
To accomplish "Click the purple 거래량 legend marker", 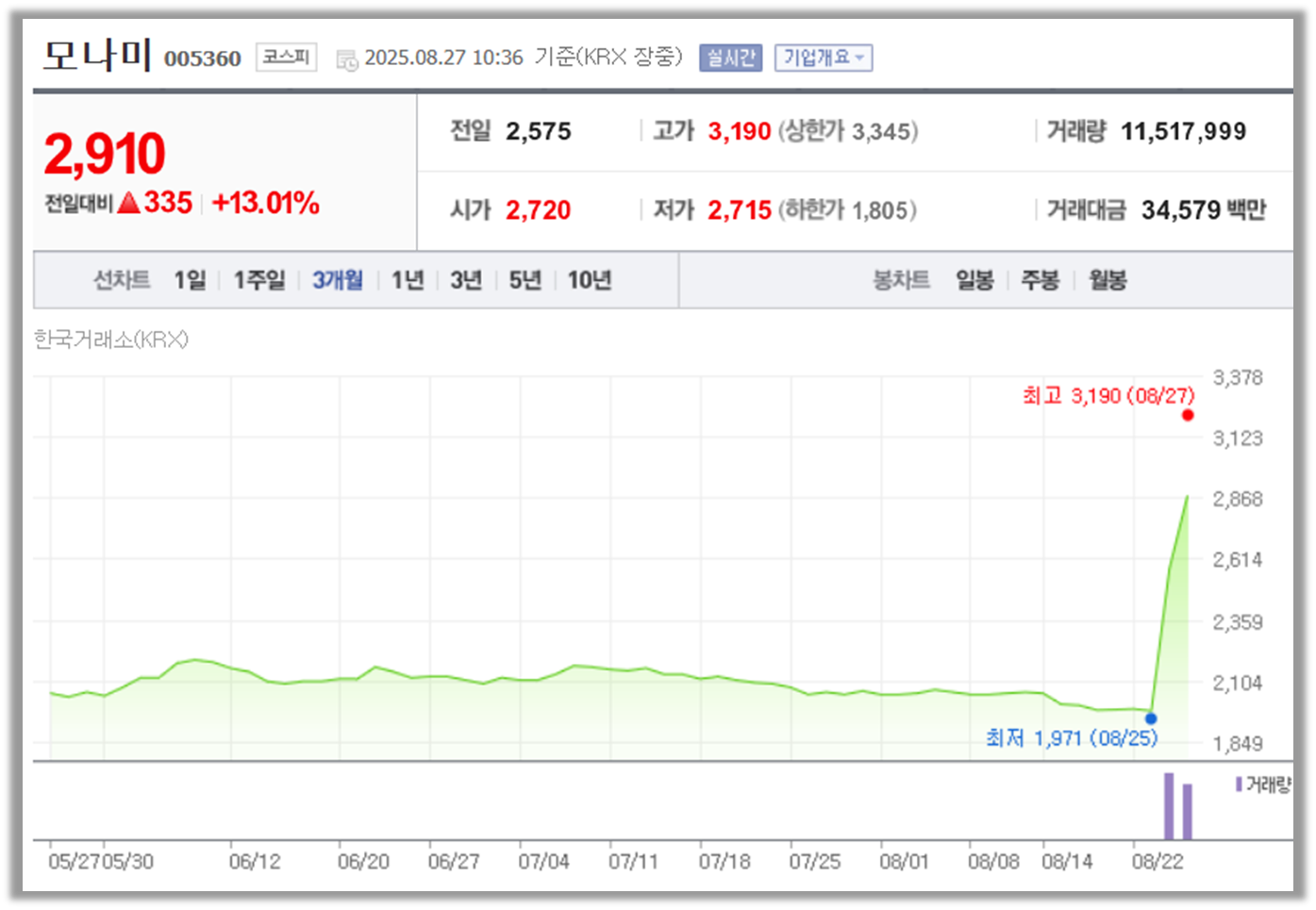I will click(1239, 784).
